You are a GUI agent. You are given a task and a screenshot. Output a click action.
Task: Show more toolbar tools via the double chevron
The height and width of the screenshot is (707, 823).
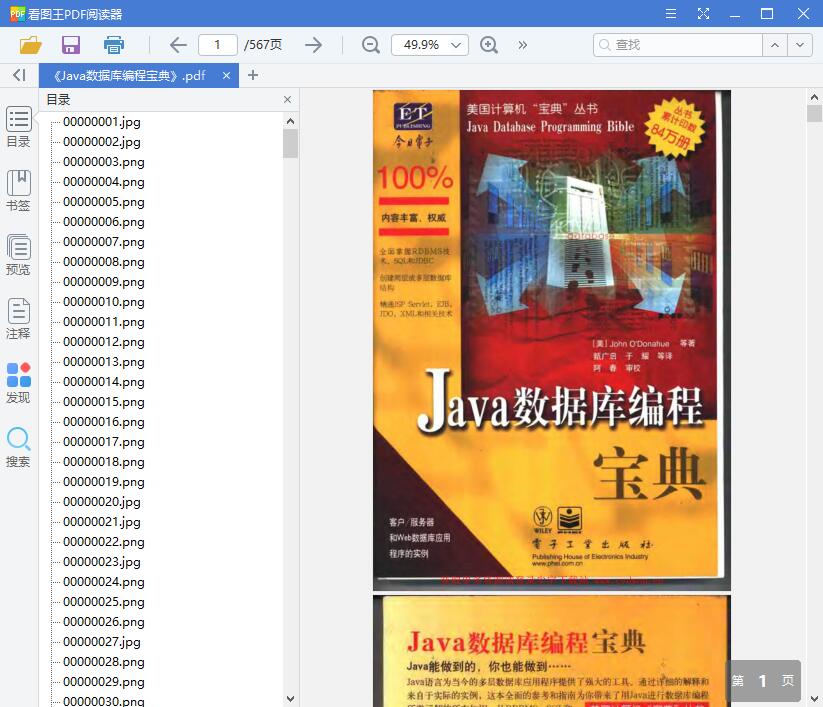coord(522,45)
